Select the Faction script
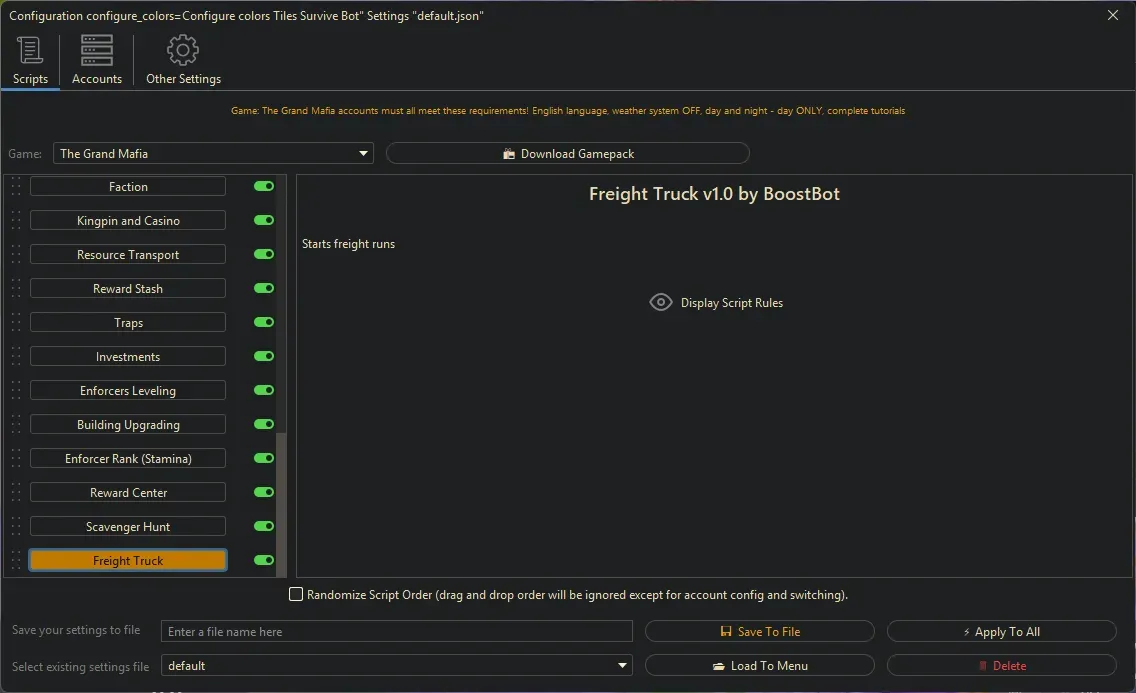 (128, 187)
